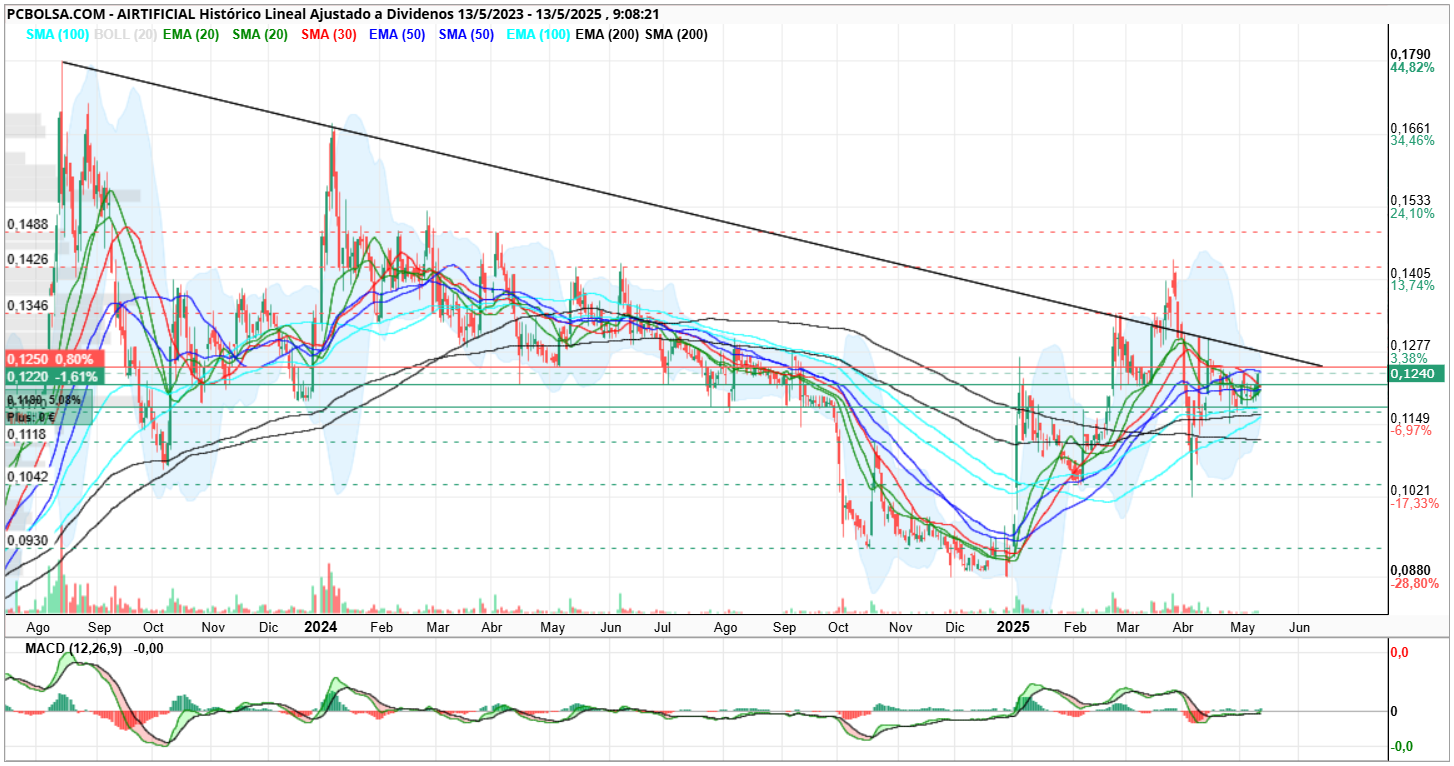Click the -6,97% axis percentage
The width and height of the screenshot is (1454, 766).
click(1411, 430)
